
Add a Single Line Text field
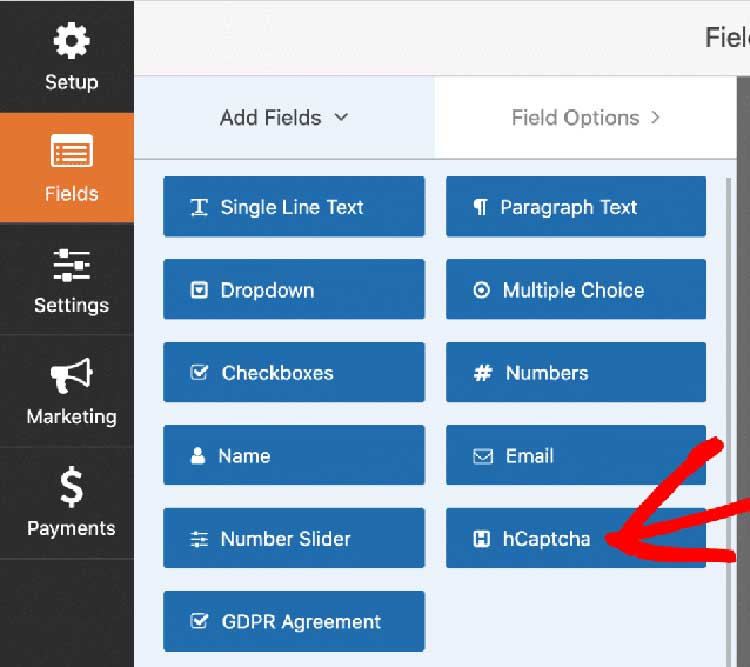294,207
